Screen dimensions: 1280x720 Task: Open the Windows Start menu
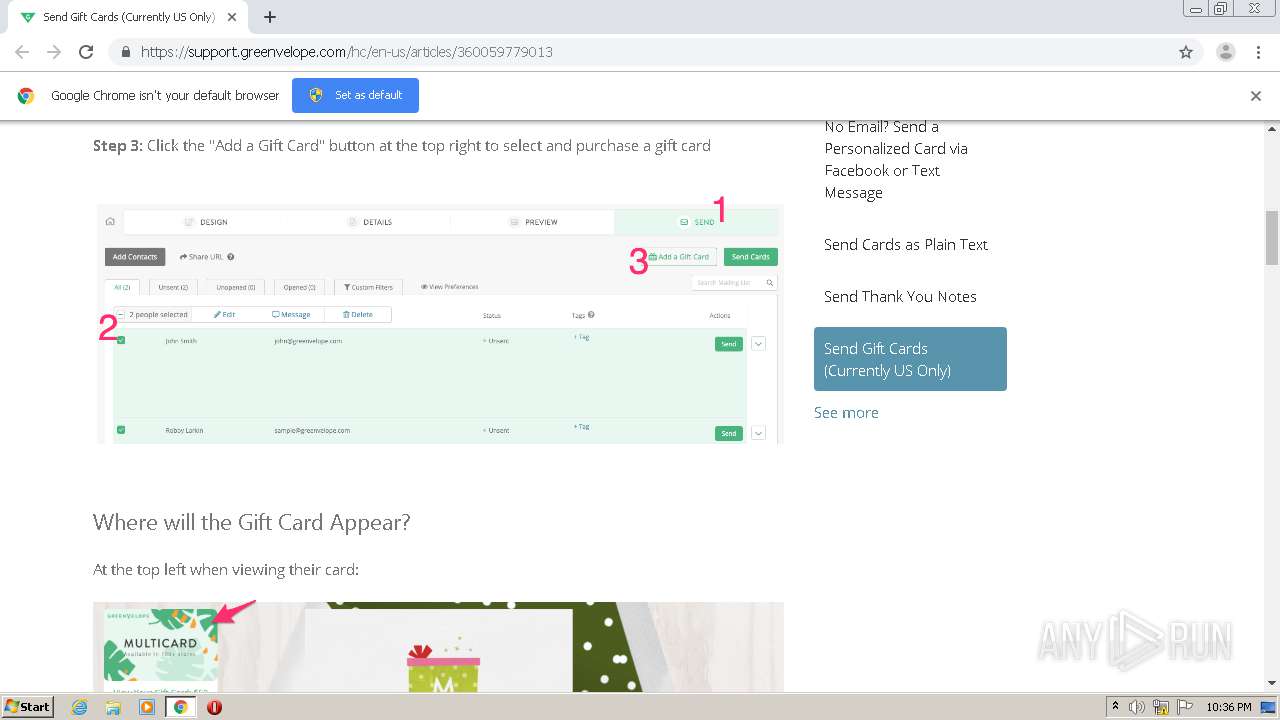[27, 706]
